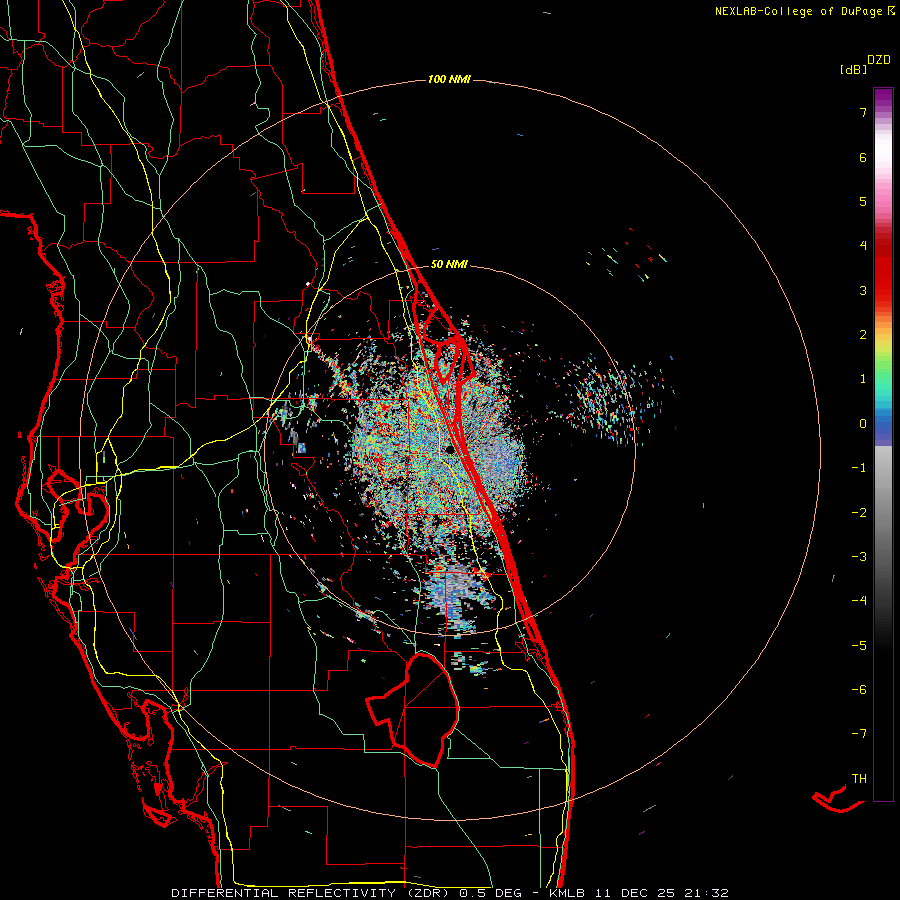900x900 pixels.
Task: Click the -1 value on the color scale
Action: click(859, 468)
